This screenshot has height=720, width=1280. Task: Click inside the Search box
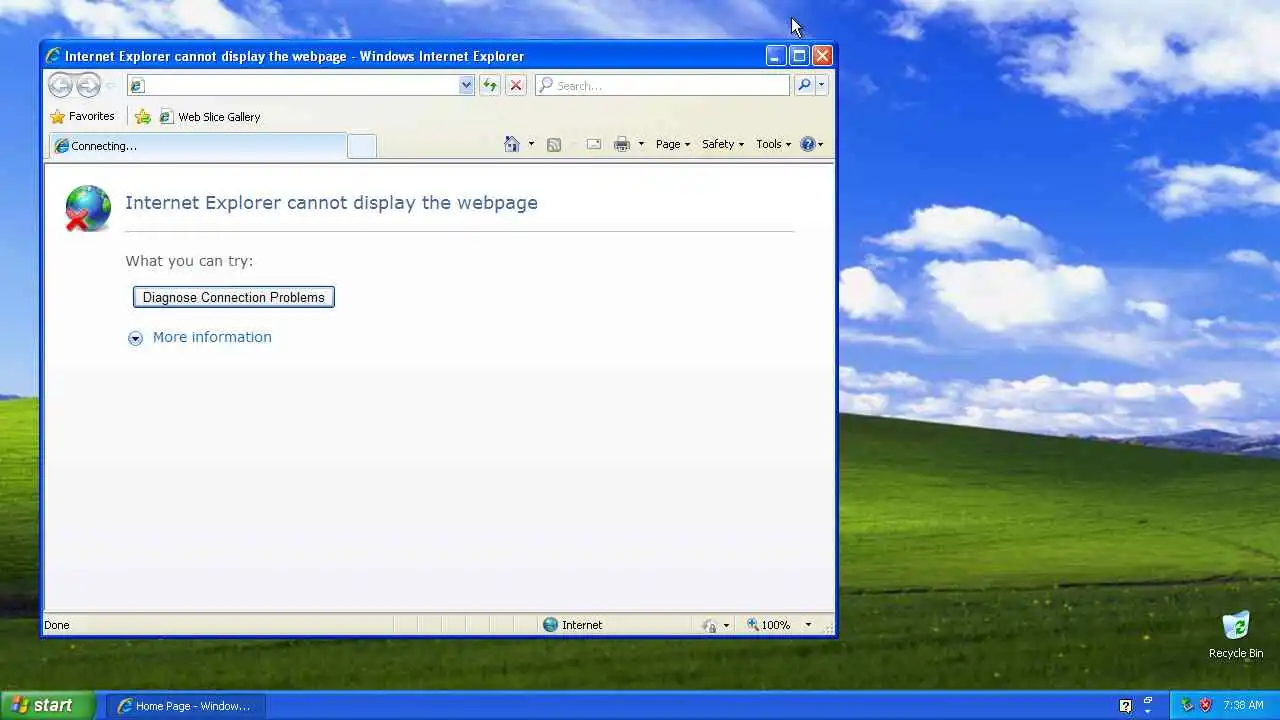(663, 85)
